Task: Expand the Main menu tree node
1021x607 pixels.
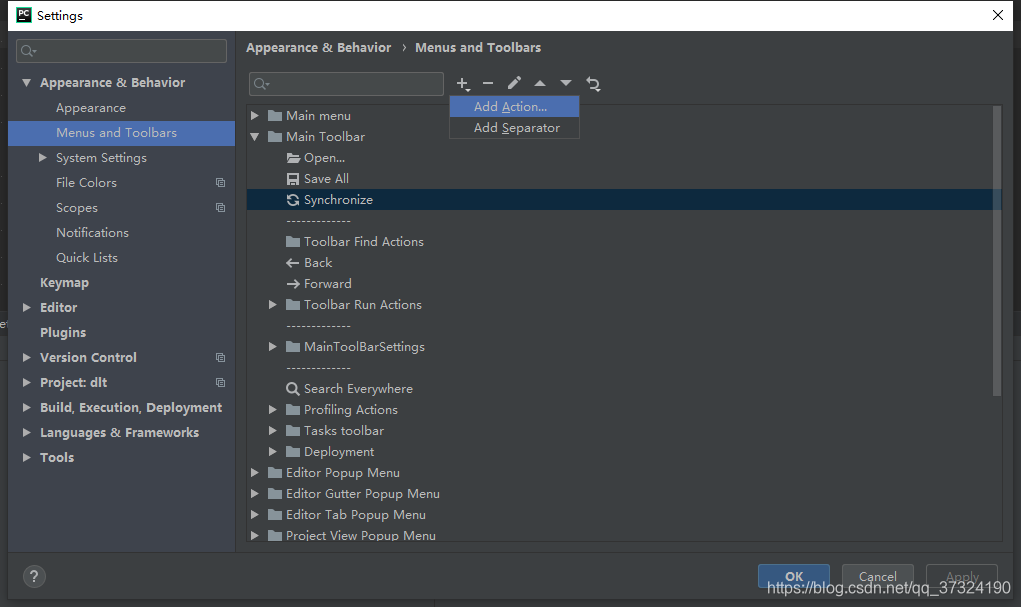Action: point(255,115)
